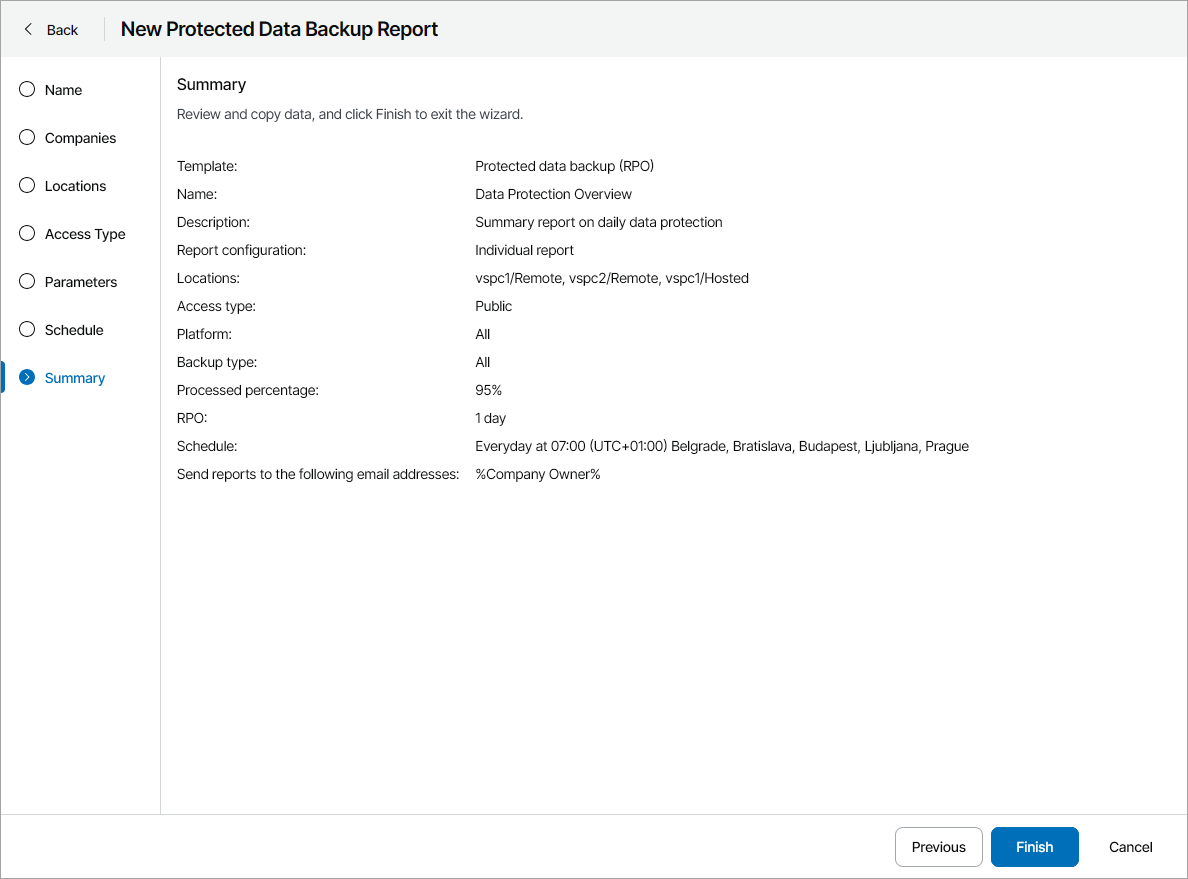Image resolution: width=1188 pixels, height=879 pixels.
Task: Click the Parameters step circle icon
Action: [26, 281]
